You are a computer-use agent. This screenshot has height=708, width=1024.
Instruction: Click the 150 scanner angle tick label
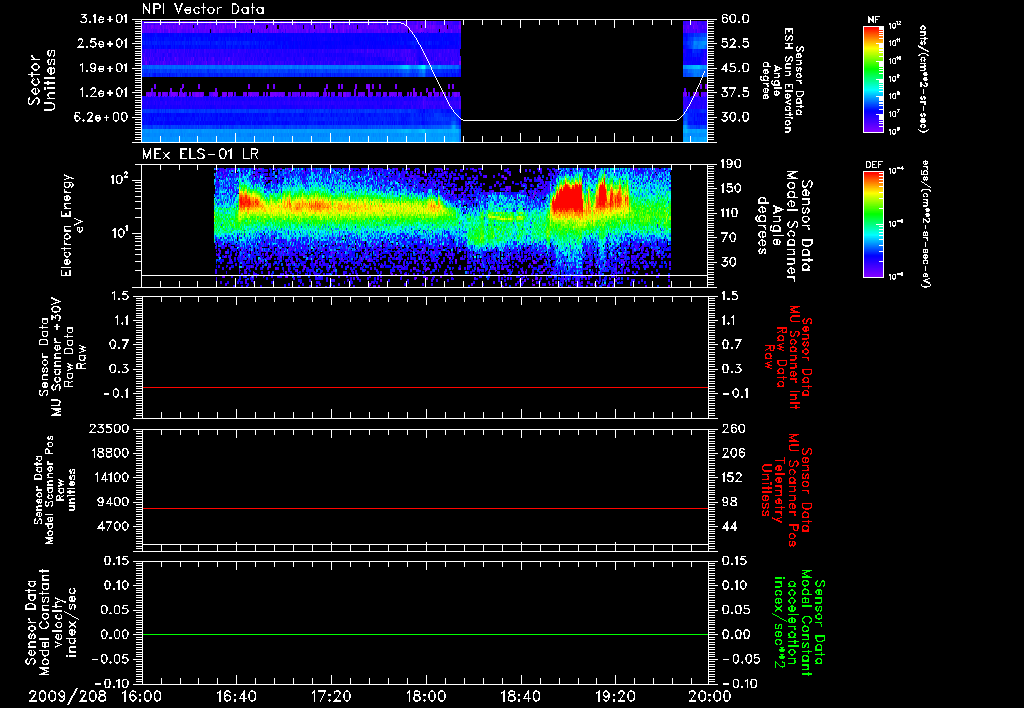pyautogui.click(x=731, y=189)
